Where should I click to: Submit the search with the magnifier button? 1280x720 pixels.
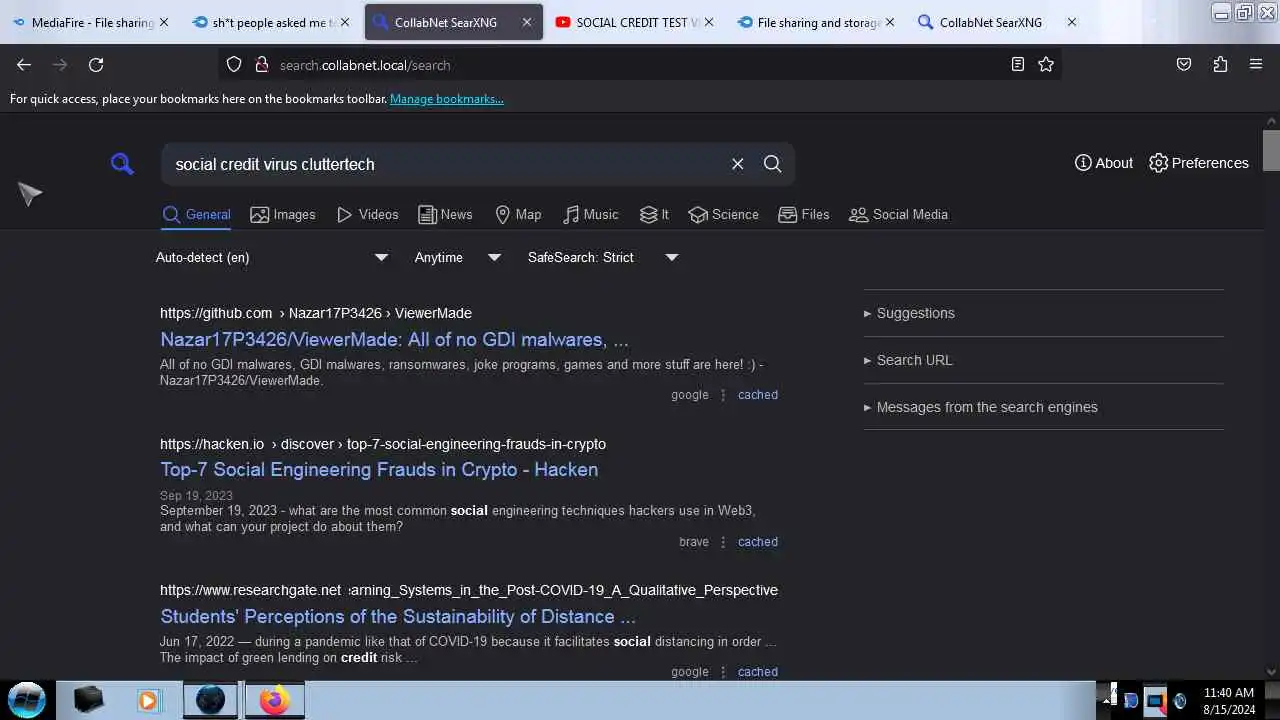click(772, 164)
